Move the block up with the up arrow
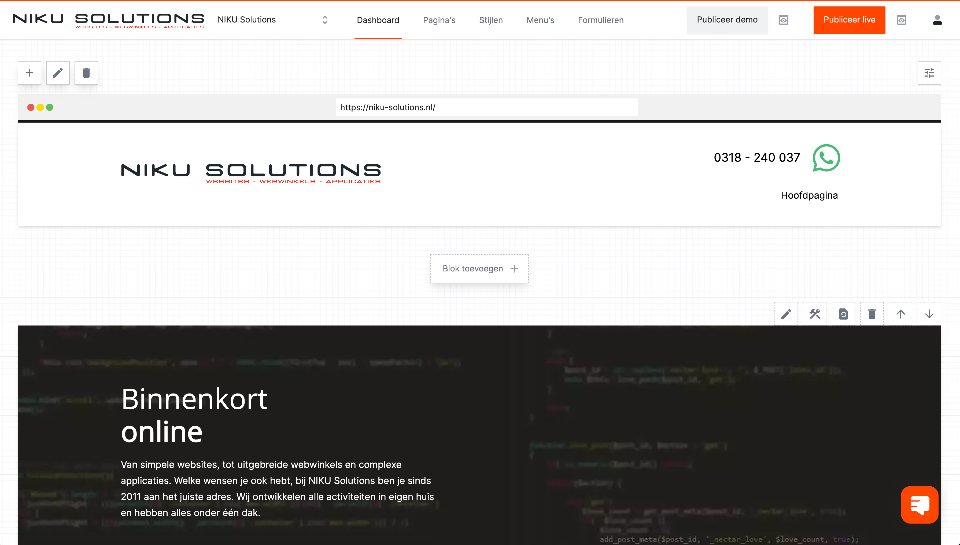960x545 pixels. 901,314
